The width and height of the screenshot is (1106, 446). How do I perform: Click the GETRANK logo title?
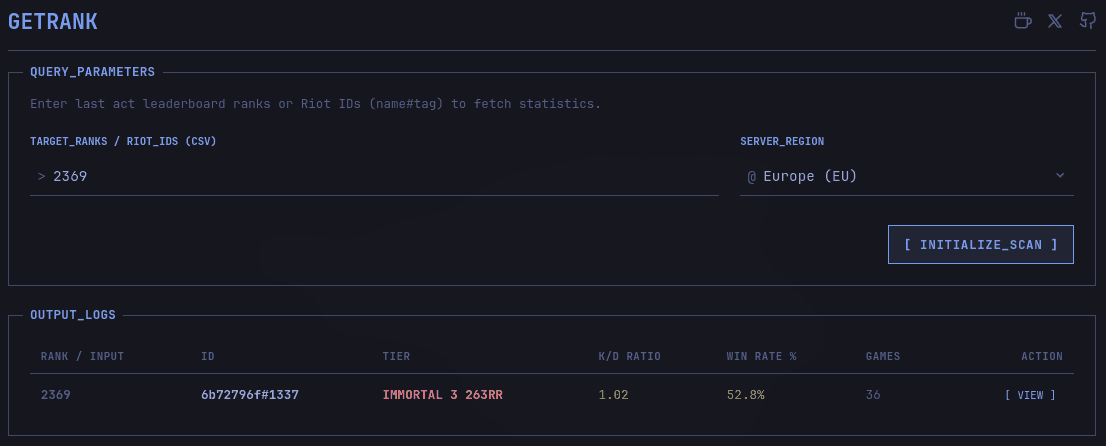pyautogui.click(x=53, y=21)
